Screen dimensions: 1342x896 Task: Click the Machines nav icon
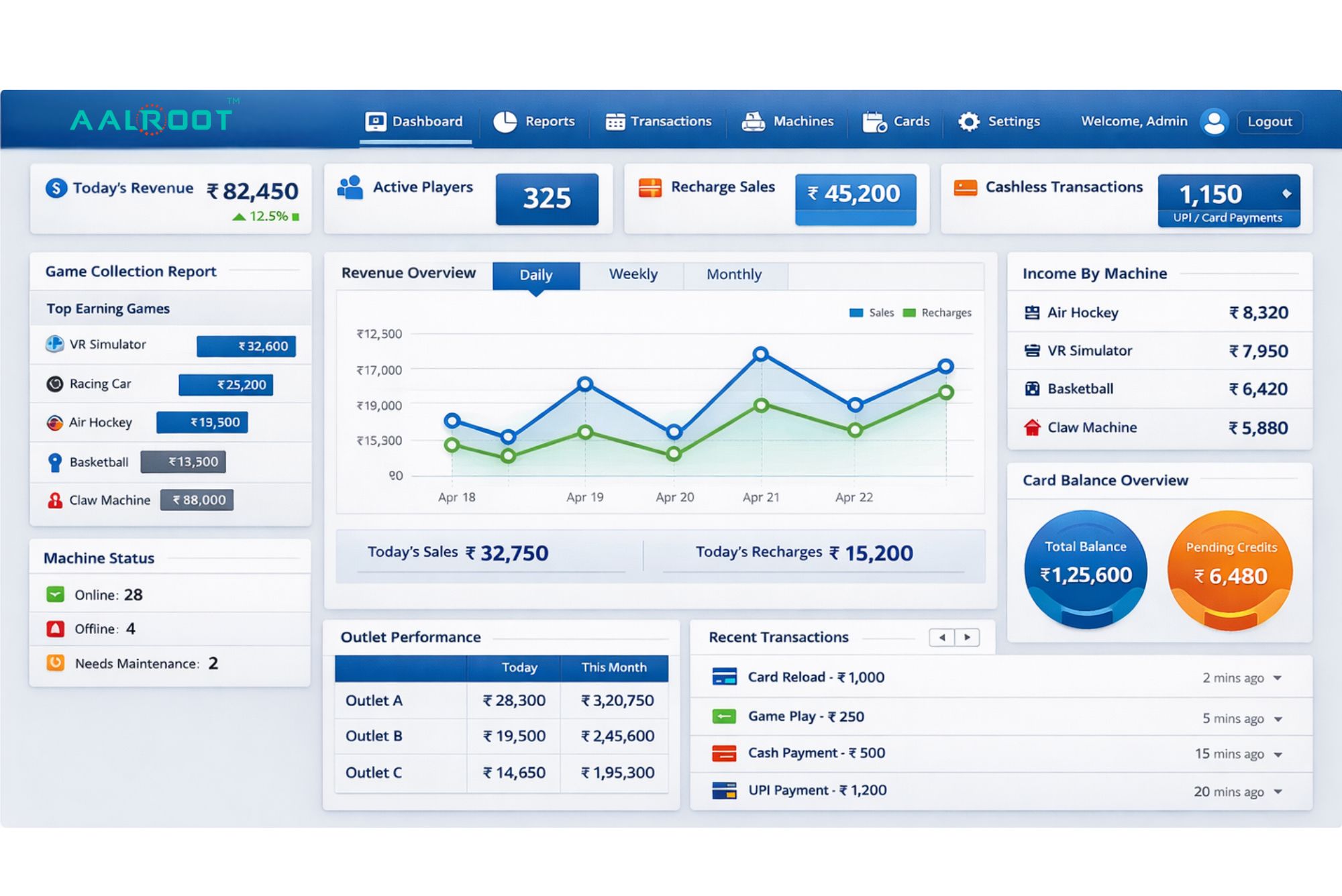click(753, 121)
